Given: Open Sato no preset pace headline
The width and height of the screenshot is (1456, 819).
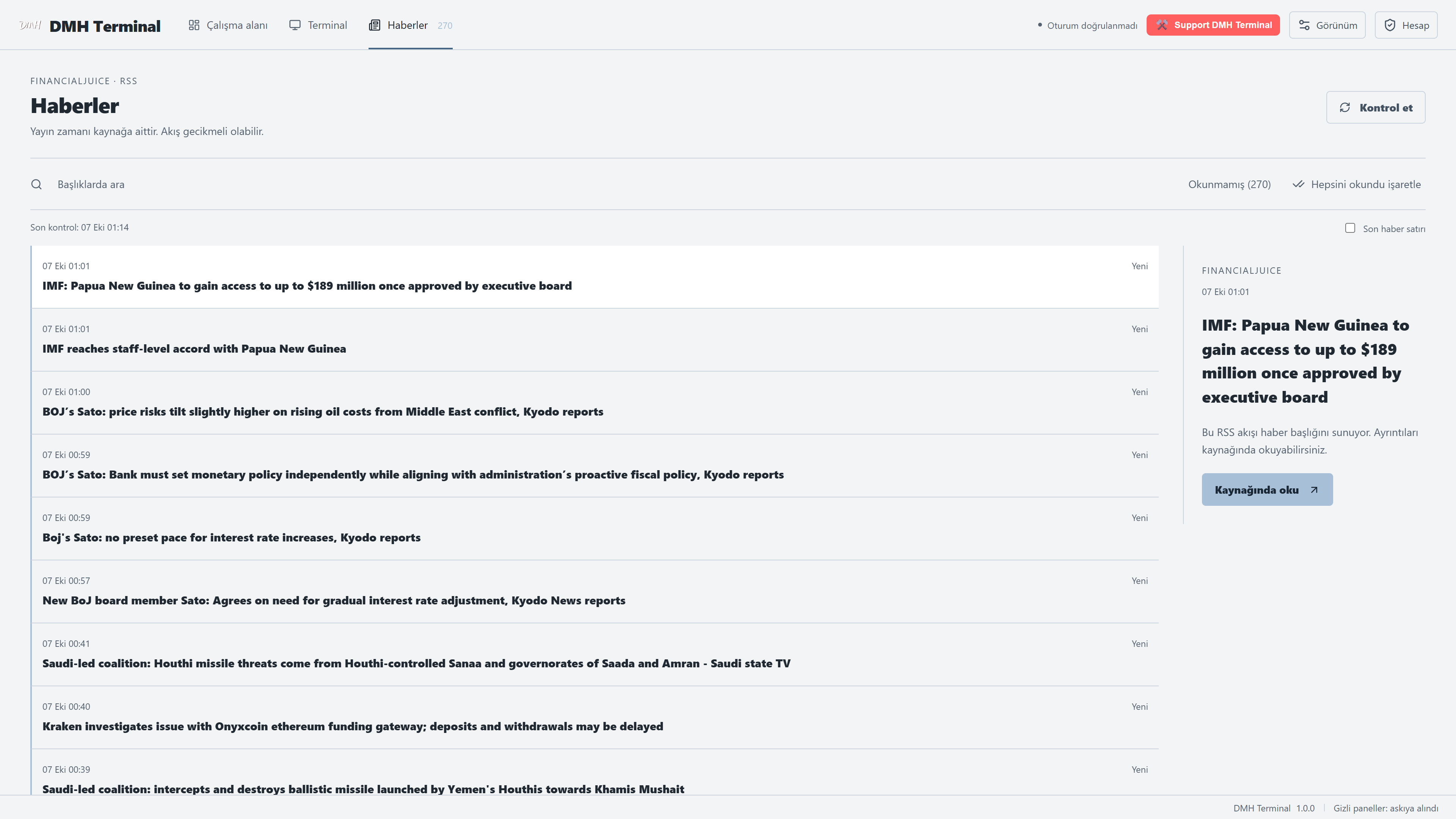Looking at the screenshot, I should pos(595,529).
